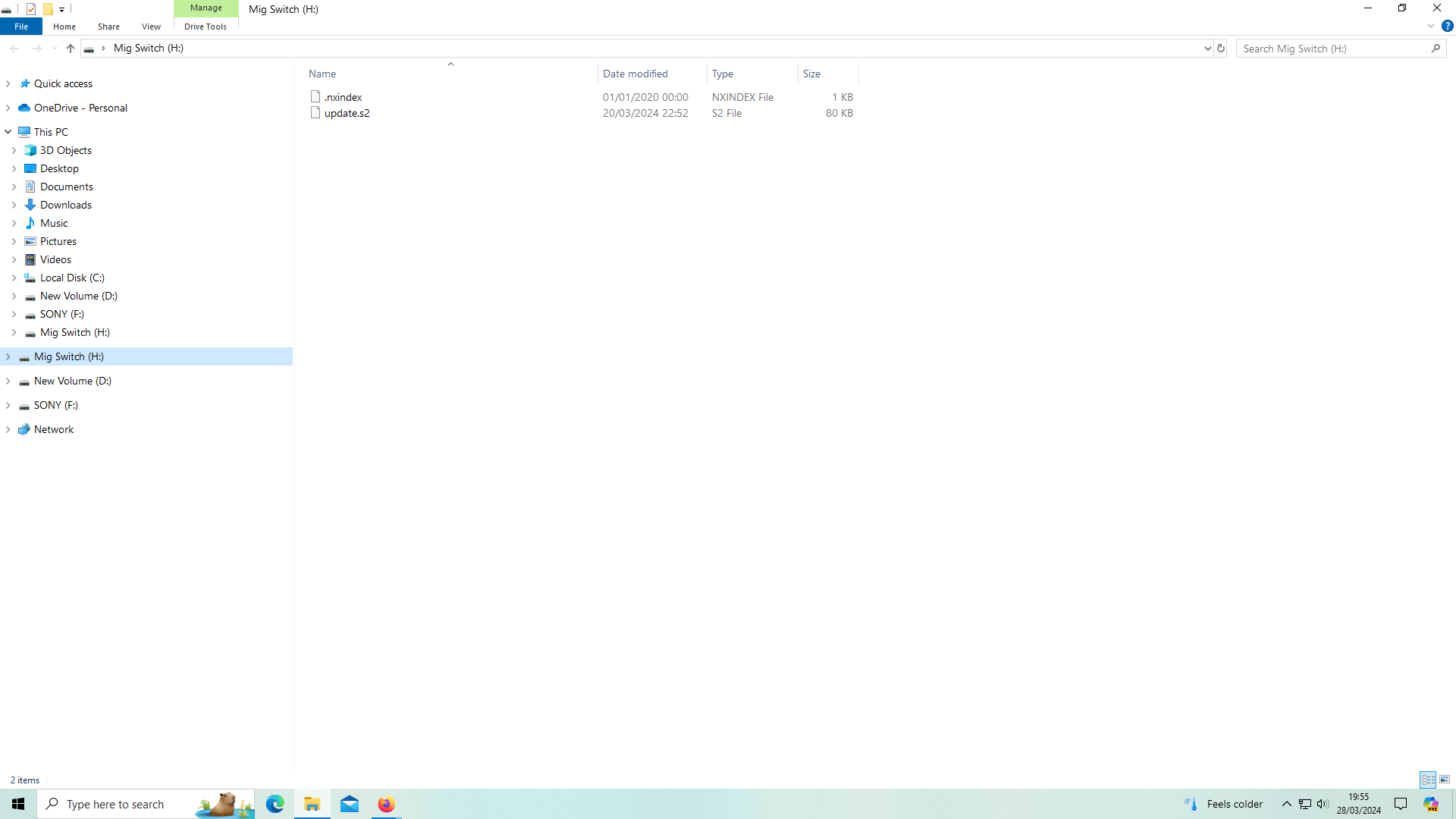Show hidden system tray icons

pos(1286,804)
